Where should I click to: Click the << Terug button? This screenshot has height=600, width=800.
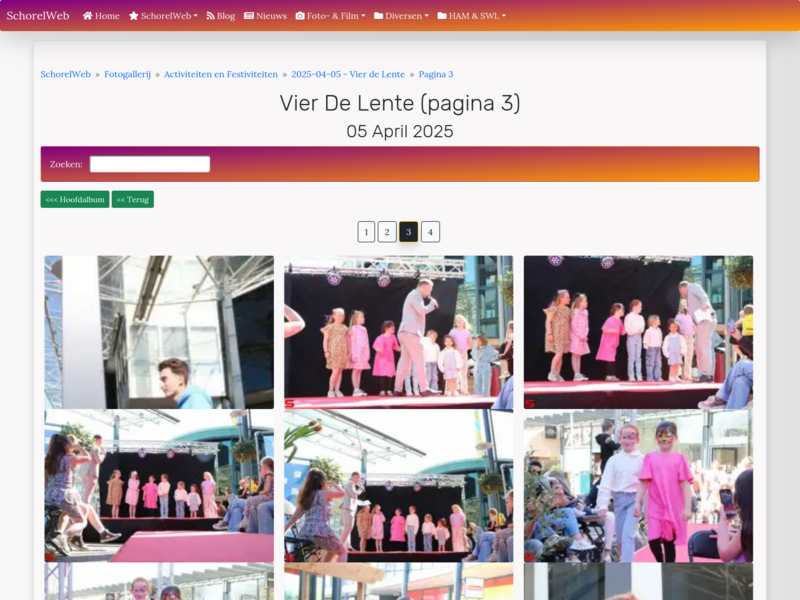click(x=133, y=199)
